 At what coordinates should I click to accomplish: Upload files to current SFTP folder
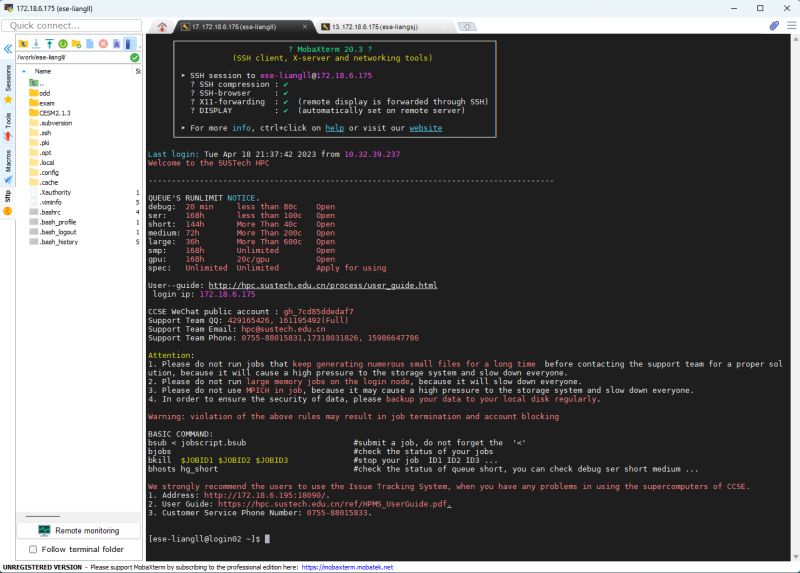[x=49, y=44]
